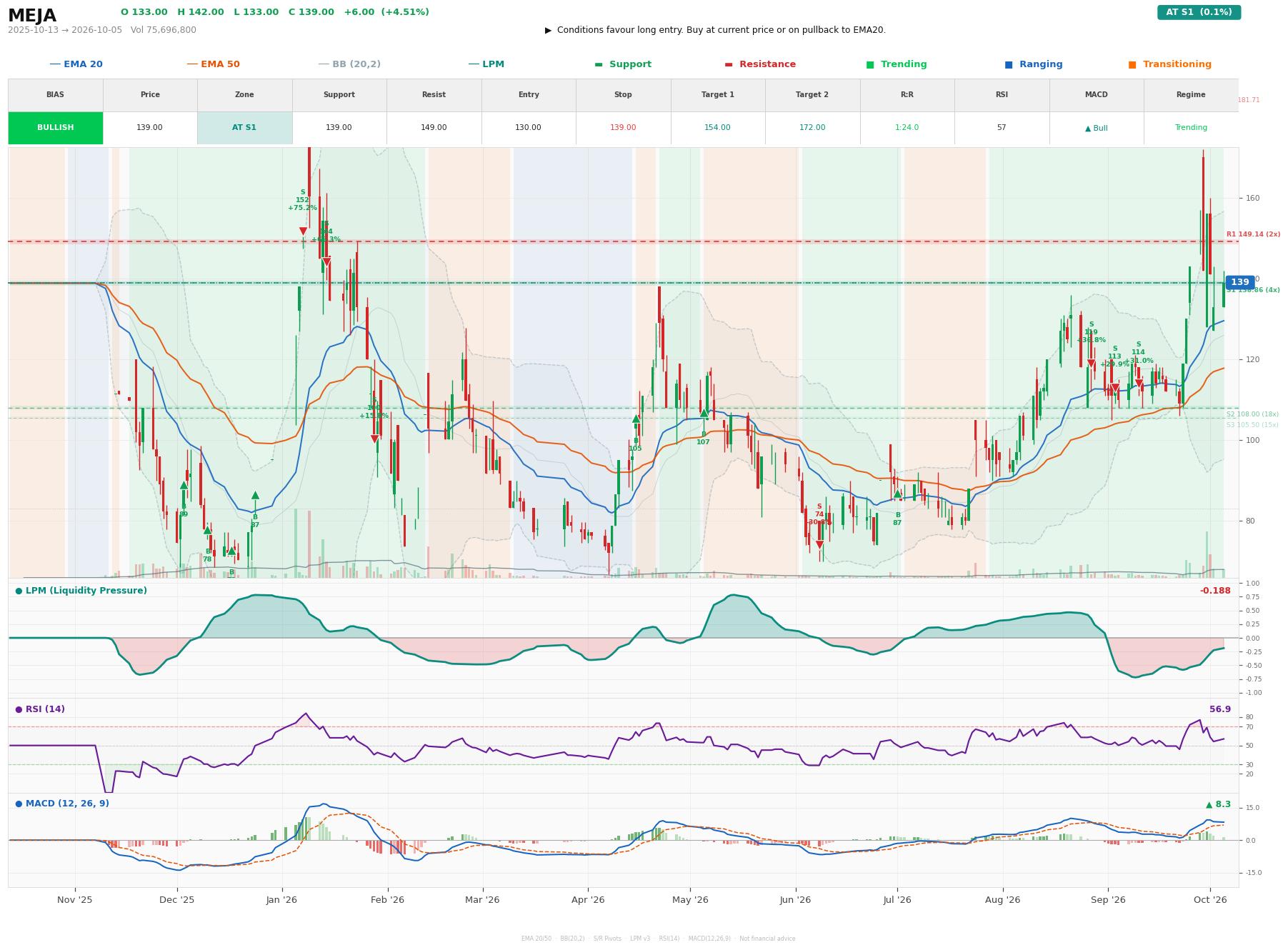The image size is (1288, 950).
Task: Click the MACD (12, 26, 9) panel title
Action: (62, 804)
